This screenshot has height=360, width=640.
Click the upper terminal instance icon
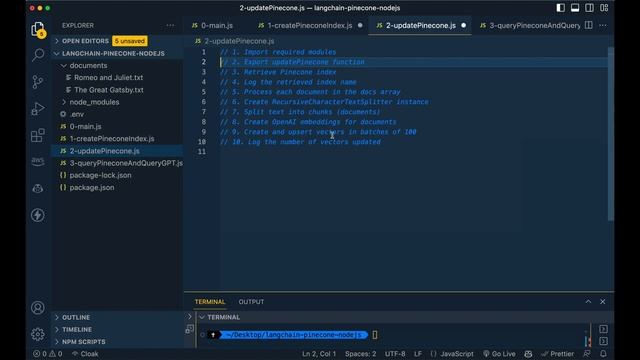click(603, 329)
